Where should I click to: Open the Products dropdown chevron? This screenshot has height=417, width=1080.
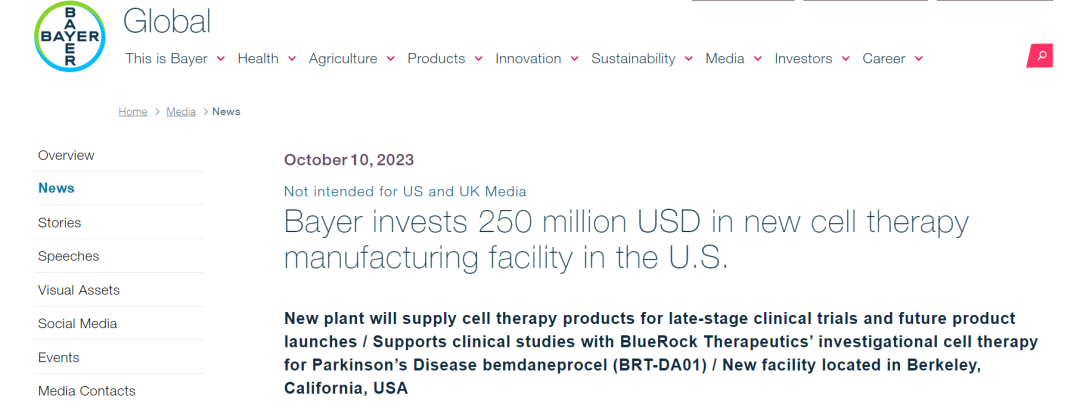(479, 59)
